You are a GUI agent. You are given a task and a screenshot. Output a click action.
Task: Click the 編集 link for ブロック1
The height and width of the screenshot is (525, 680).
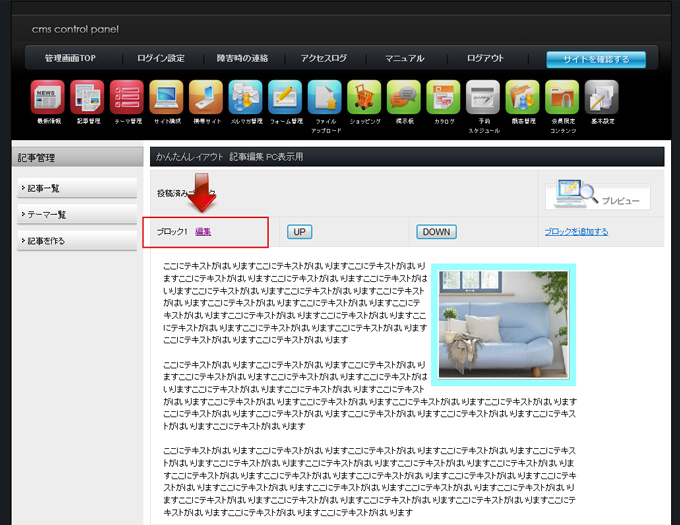tap(203, 231)
